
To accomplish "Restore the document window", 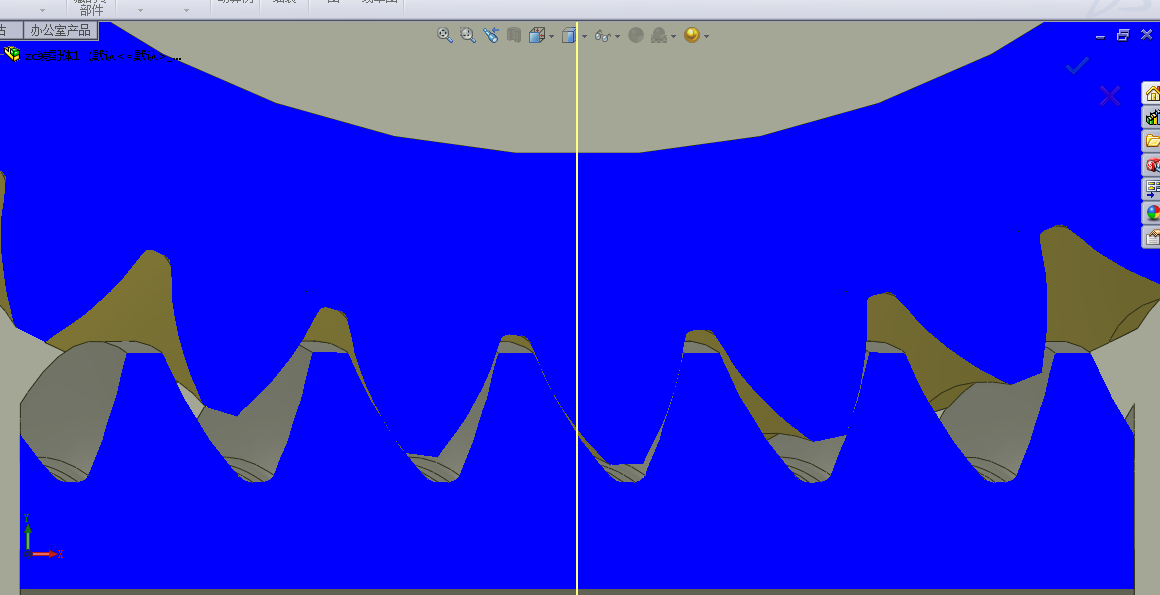I will click(x=1123, y=35).
